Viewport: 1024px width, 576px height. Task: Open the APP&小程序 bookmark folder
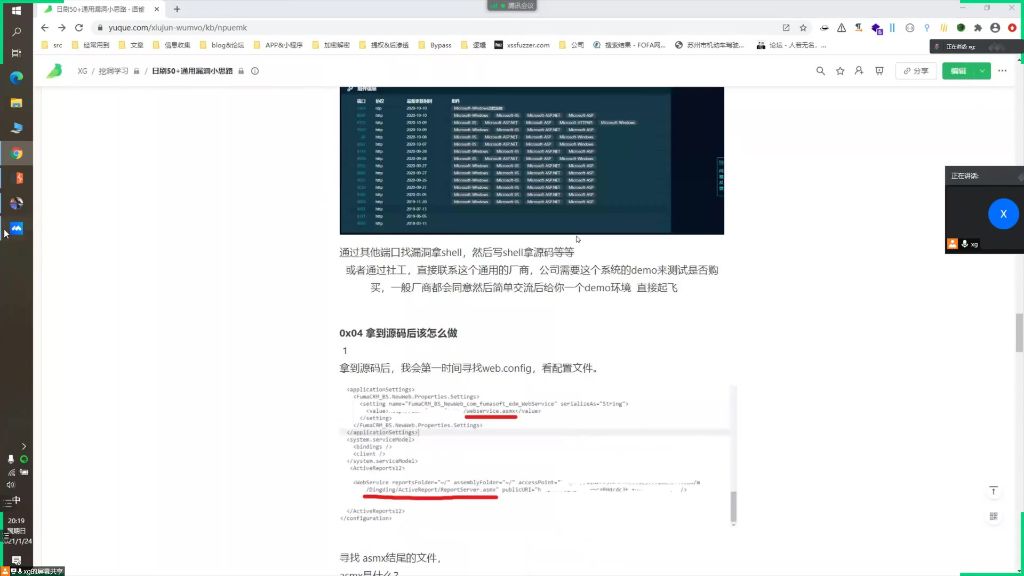(x=278, y=45)
